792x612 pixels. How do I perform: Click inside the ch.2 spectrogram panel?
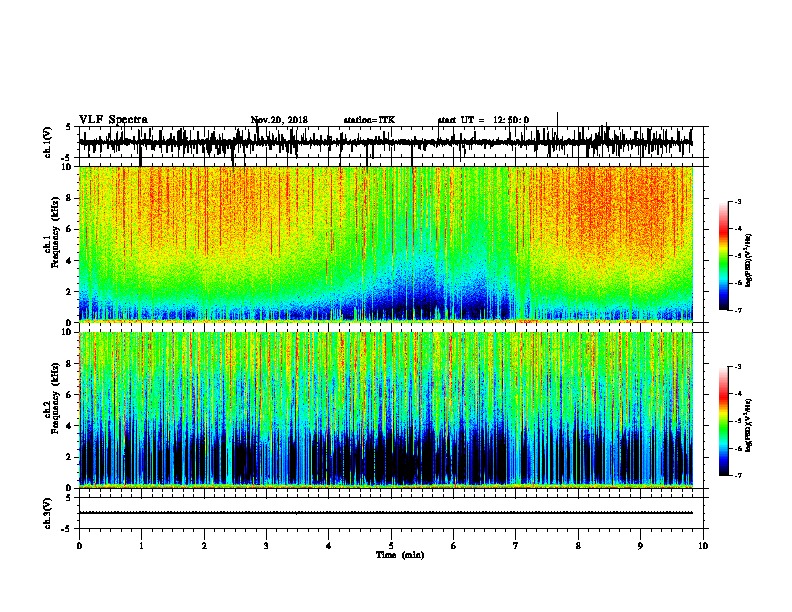tap(386, 410)
